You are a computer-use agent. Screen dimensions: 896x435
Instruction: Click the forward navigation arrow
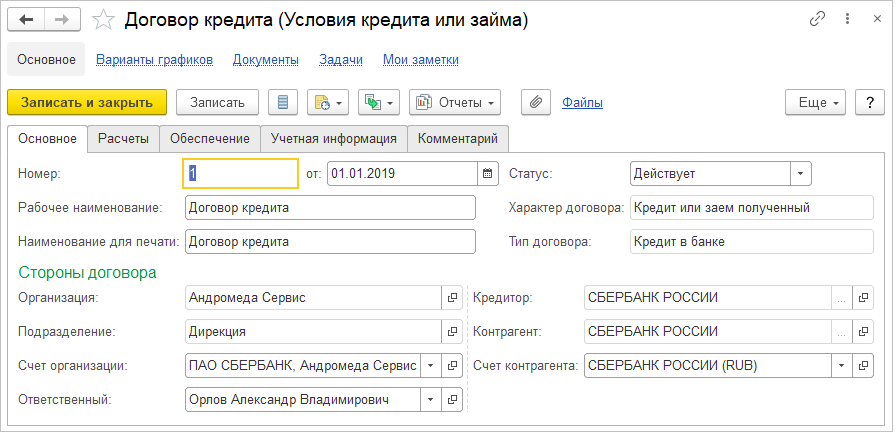point(62,19)
